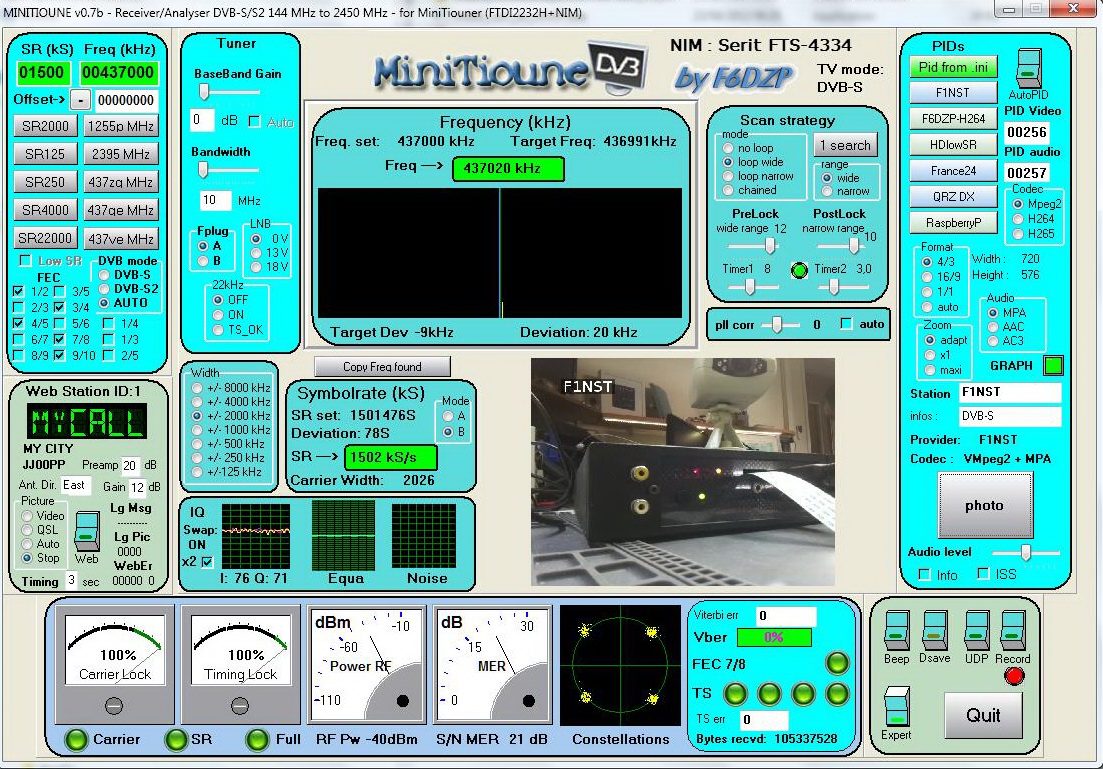Click the Equa graph display
Image resolution: width=1103 pixels, height=769 pixels.
pos(343,536)
